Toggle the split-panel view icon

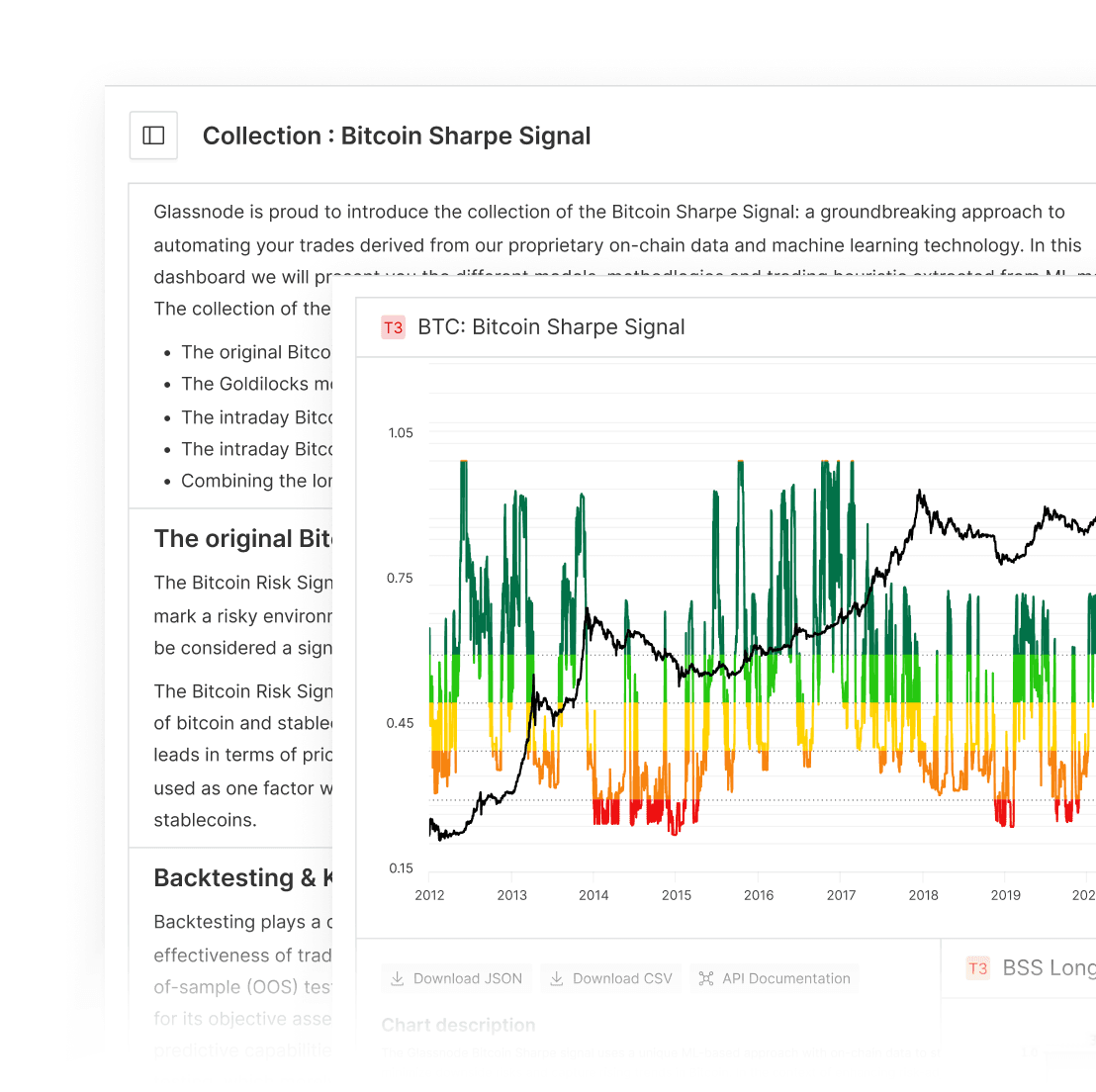tap(153, 135)
